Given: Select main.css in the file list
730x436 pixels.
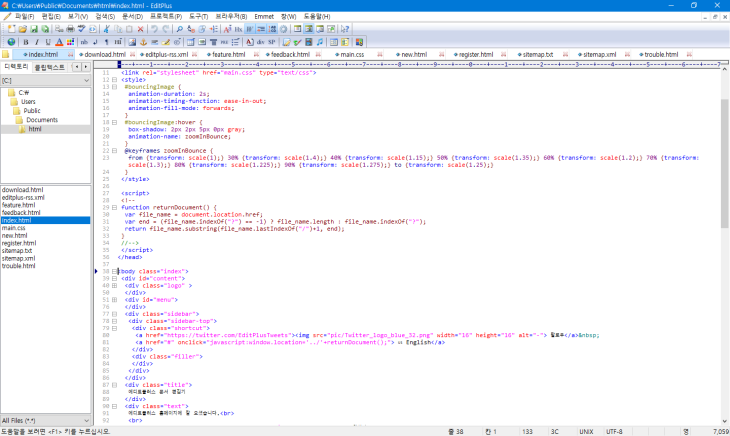Looking at the screenshot, I should click(x=15, y=227).
